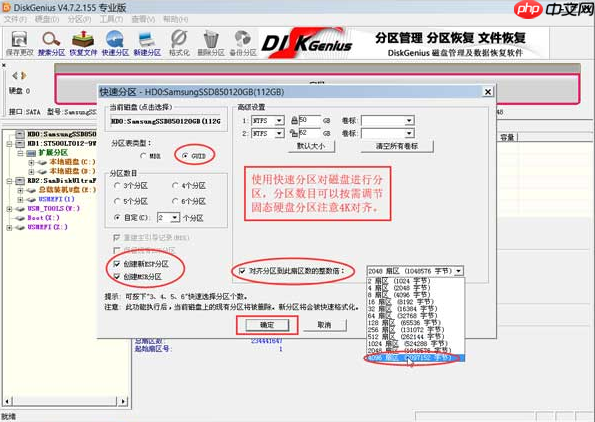The width and height of the screenshot is (595, 422).
Task: Select the USBEFI(1) partition in tree
Action: tap(57, 199)
